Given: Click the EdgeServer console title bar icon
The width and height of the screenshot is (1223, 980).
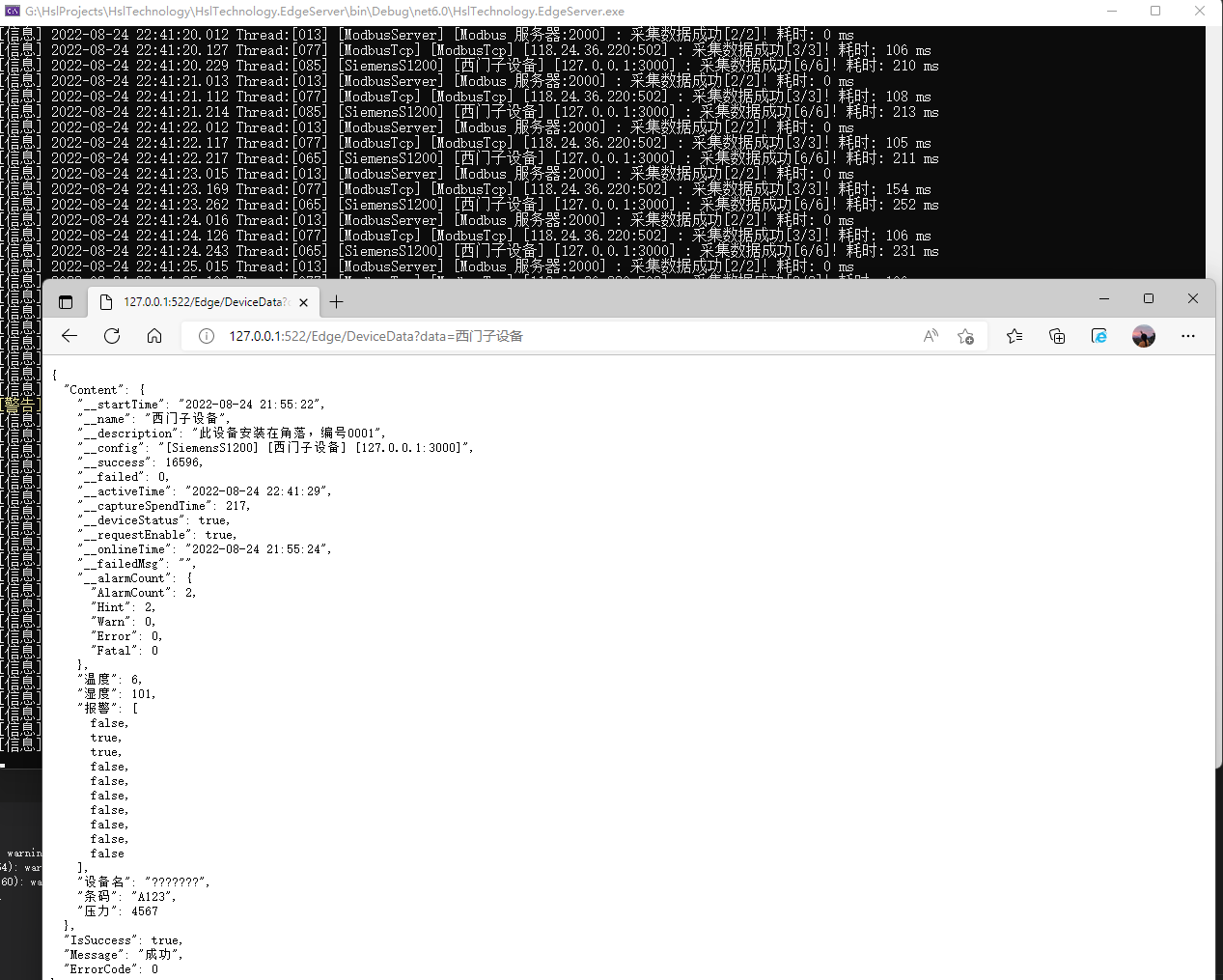Looking at the screenshot, I should click(x=13, y=12).
